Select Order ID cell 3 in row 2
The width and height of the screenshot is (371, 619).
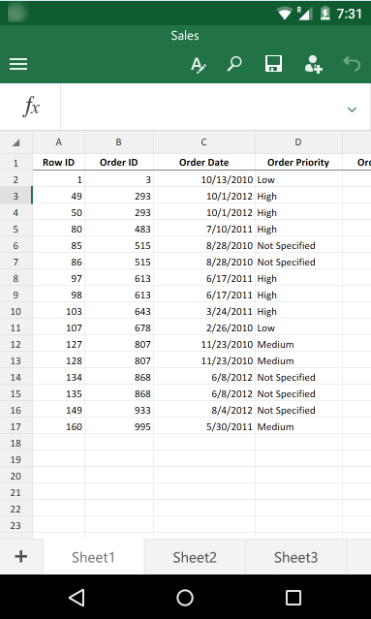point(119,180)
